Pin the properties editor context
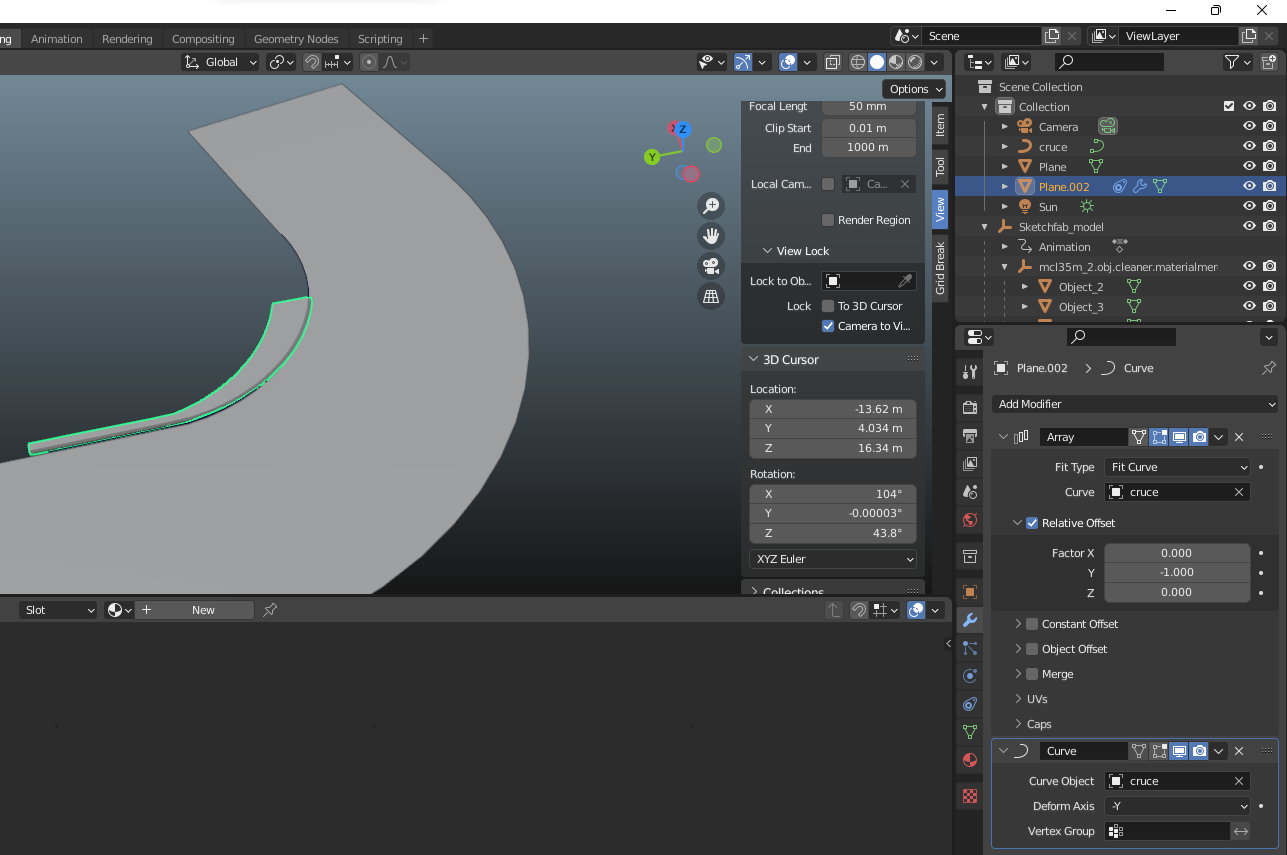This screenshot has height=855, width=1287. point(1268,368)
